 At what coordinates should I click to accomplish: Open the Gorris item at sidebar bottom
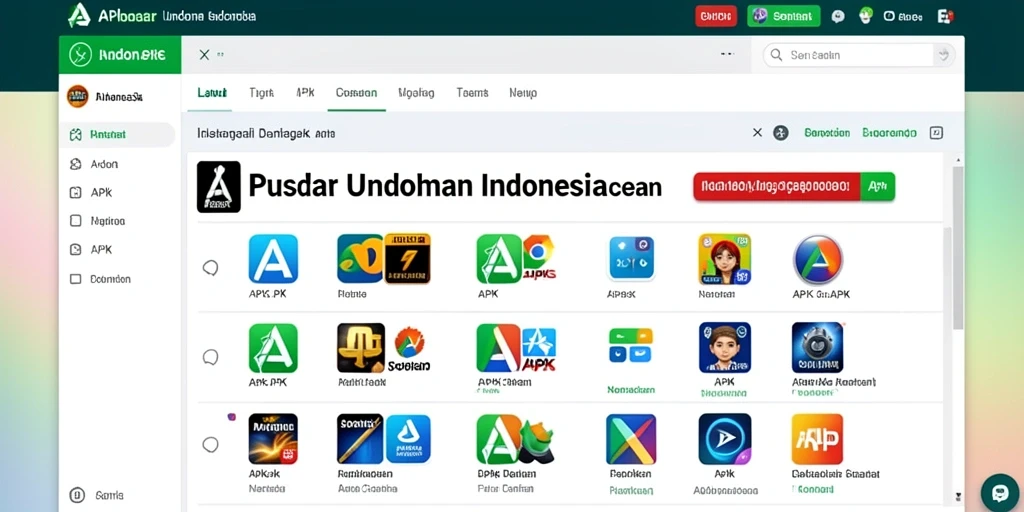(97, 495)
